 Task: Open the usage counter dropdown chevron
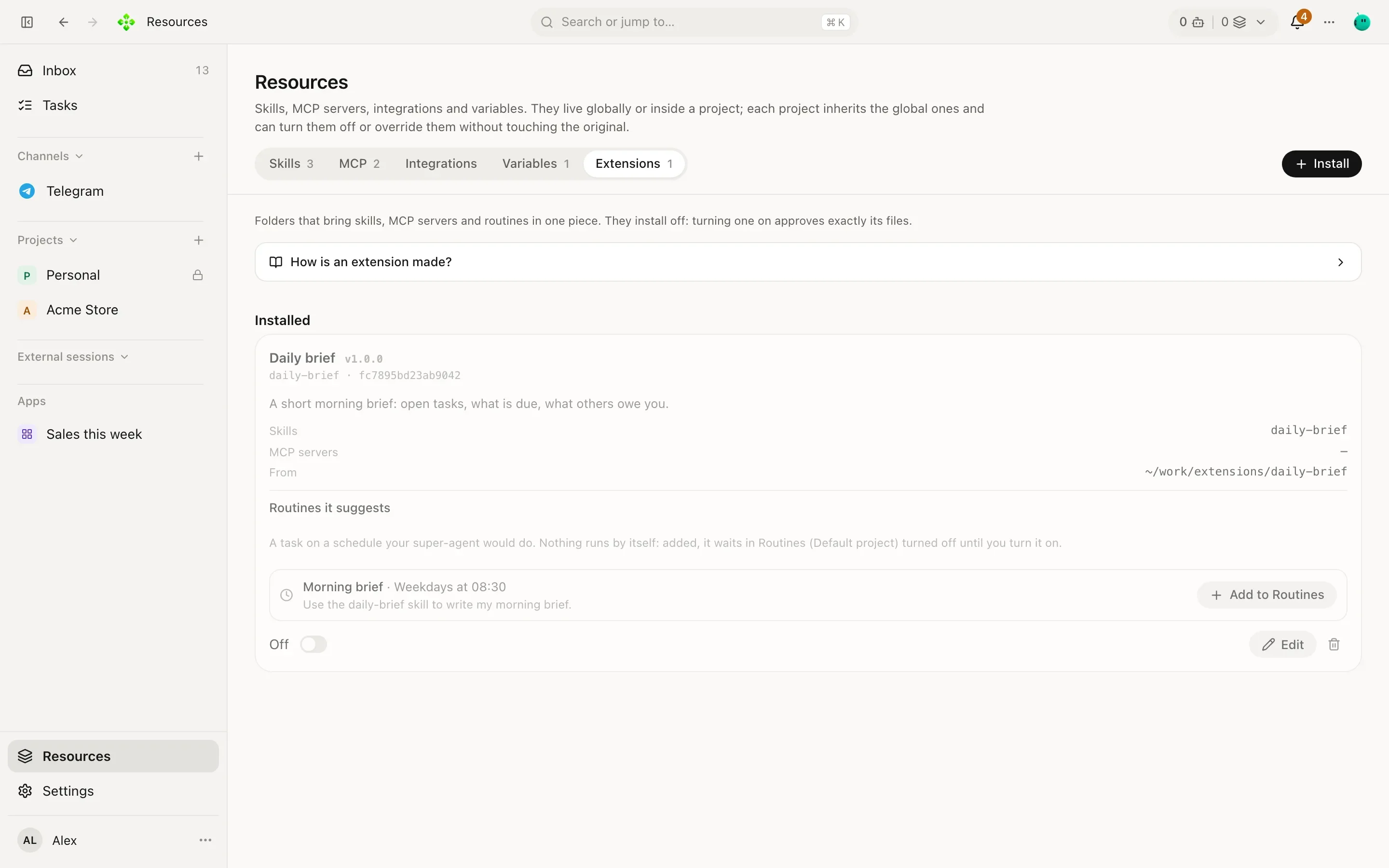tap(1261, 22)
